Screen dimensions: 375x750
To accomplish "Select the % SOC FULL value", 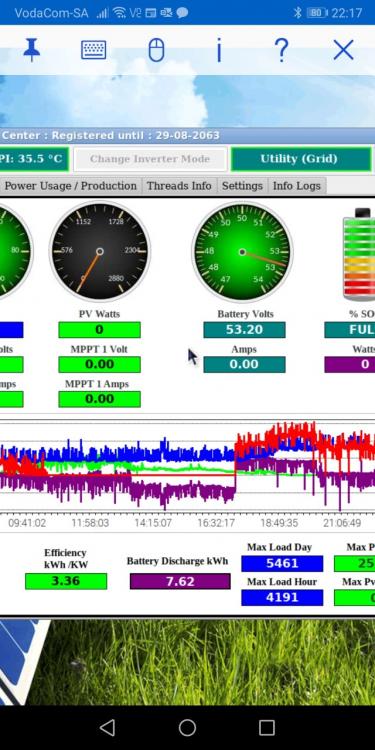I will [x=350, y=330].
